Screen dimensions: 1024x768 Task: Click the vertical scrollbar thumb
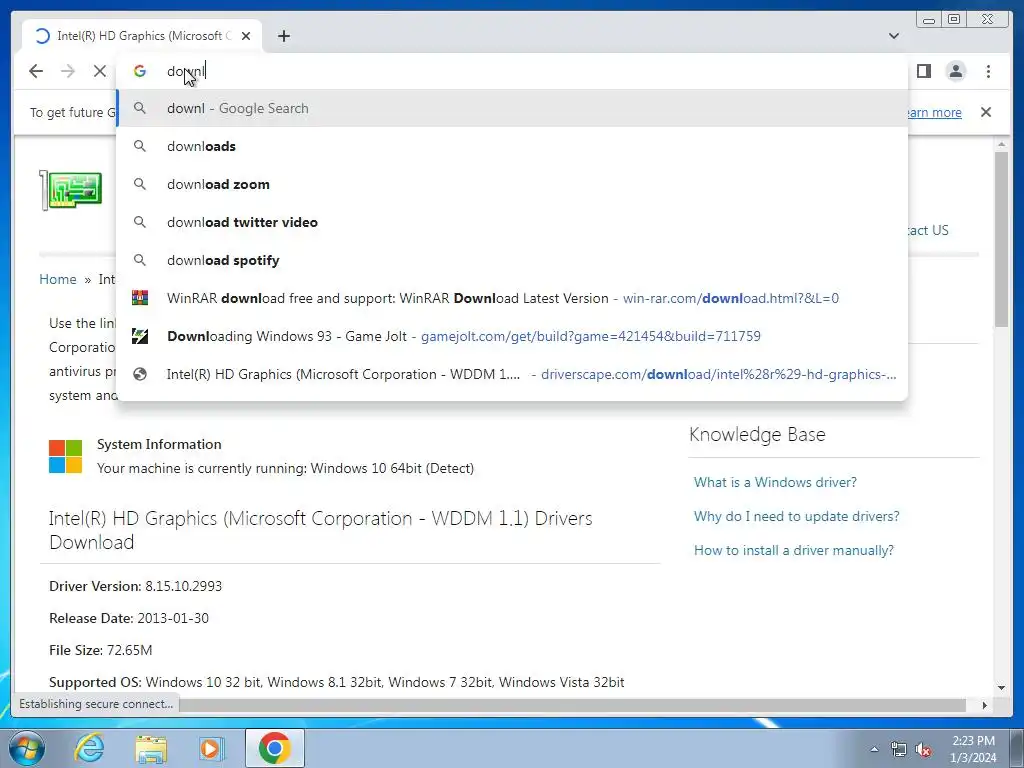pyautogui.click(x=1002, y=239)
